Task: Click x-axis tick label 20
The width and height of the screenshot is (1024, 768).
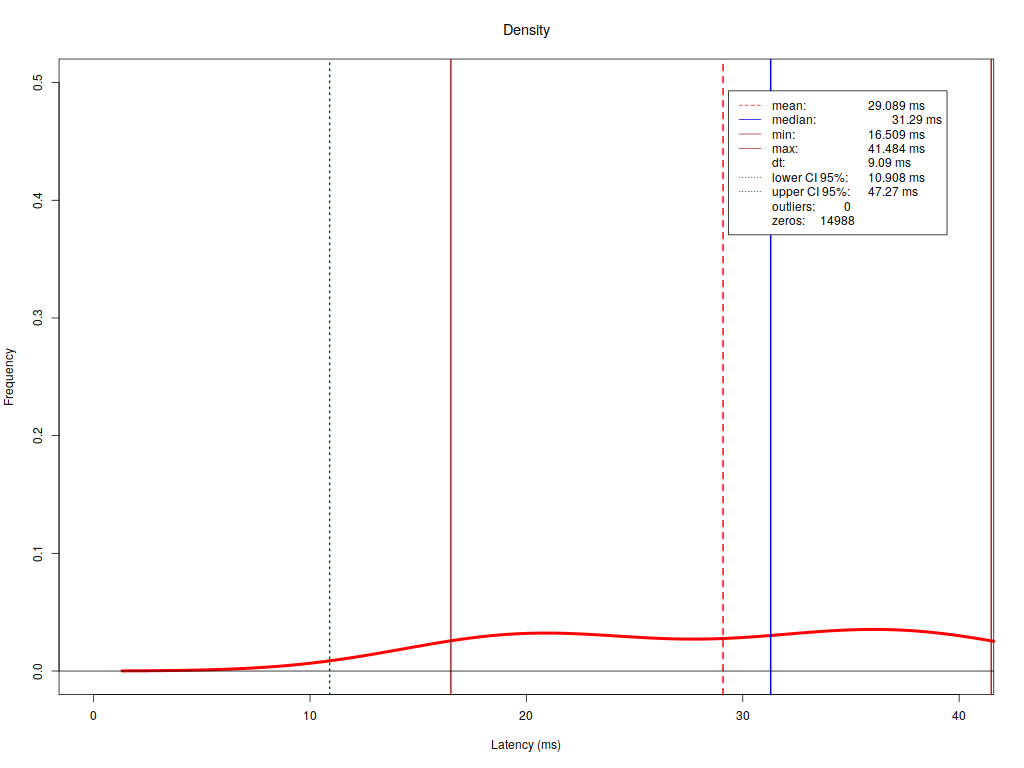Action: tap(526, 716)
